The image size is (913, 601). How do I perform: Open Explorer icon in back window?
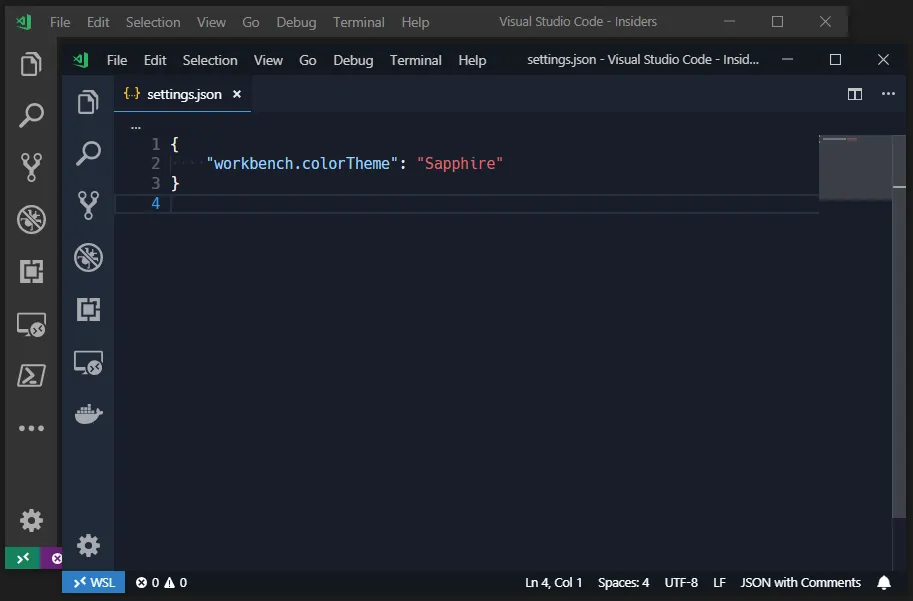click(x=31, y=64)
